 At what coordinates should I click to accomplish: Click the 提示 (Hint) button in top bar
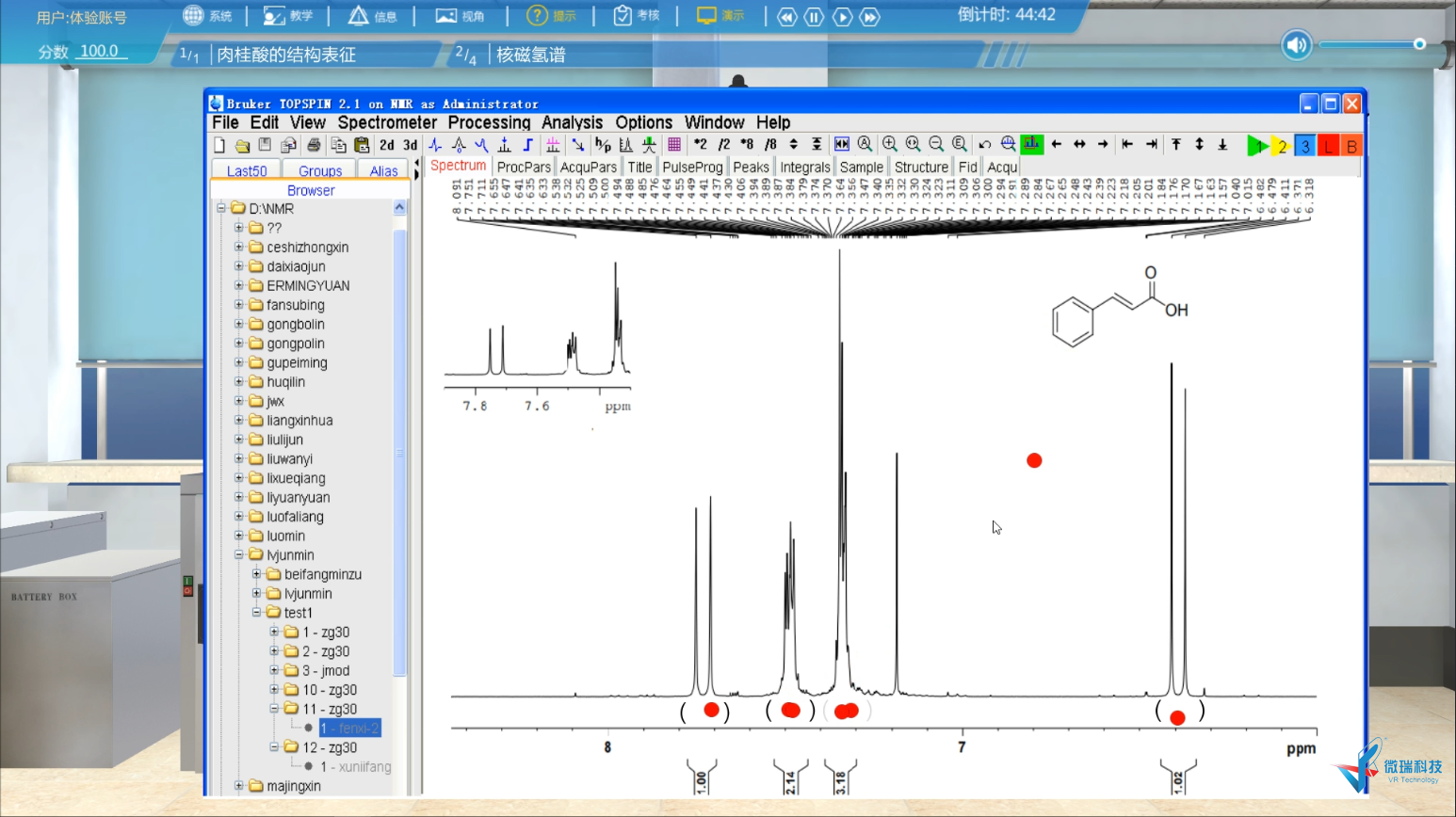pyautogui.click(x=551, y=15)
